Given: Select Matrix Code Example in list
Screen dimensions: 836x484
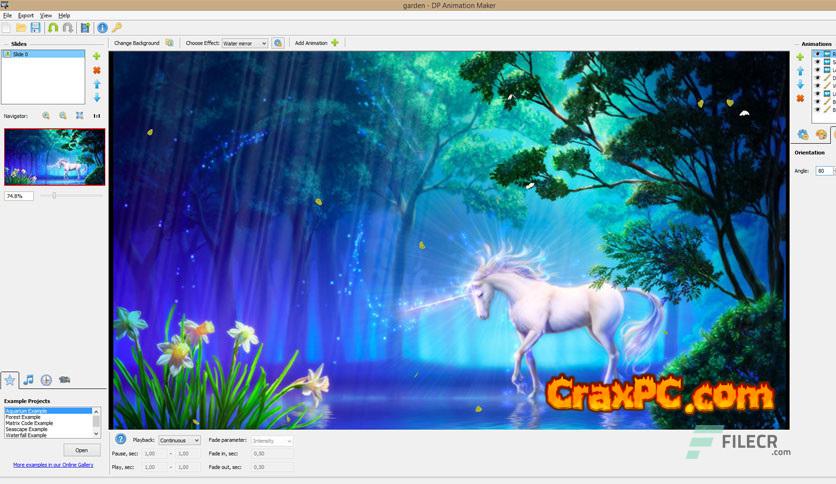Looking at the screenshot, I should tap(29, 423).
